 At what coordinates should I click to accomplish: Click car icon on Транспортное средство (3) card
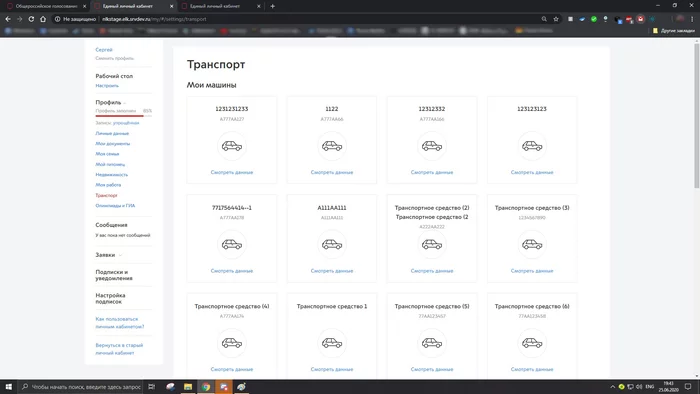532,245
